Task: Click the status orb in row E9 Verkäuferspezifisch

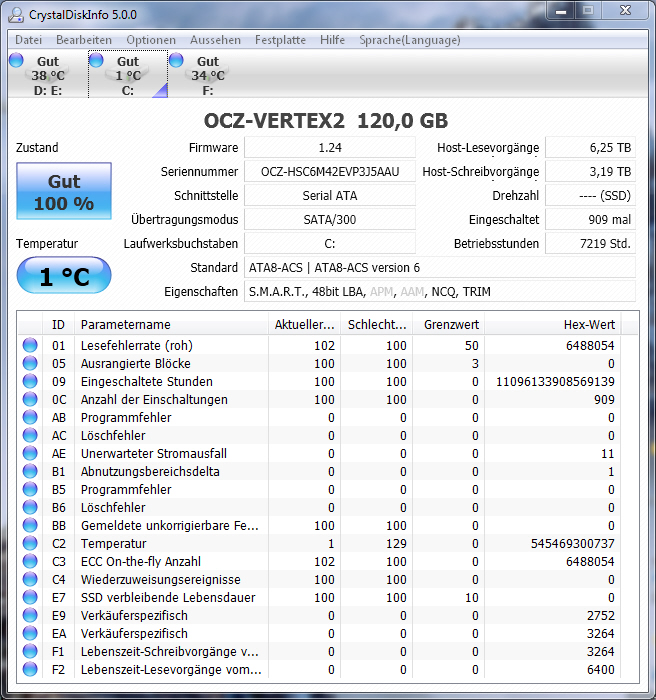Action: pyautogui.click(x=30, y=615)
